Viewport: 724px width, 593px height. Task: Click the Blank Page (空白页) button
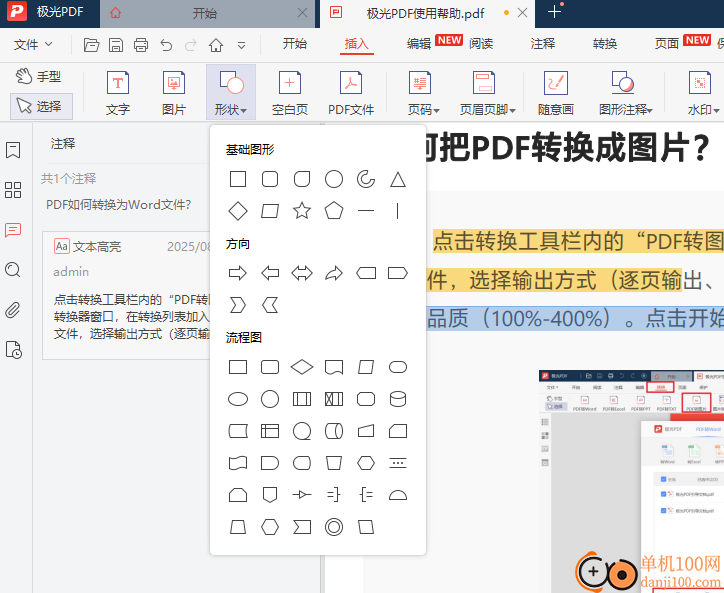tap(290, 93)
